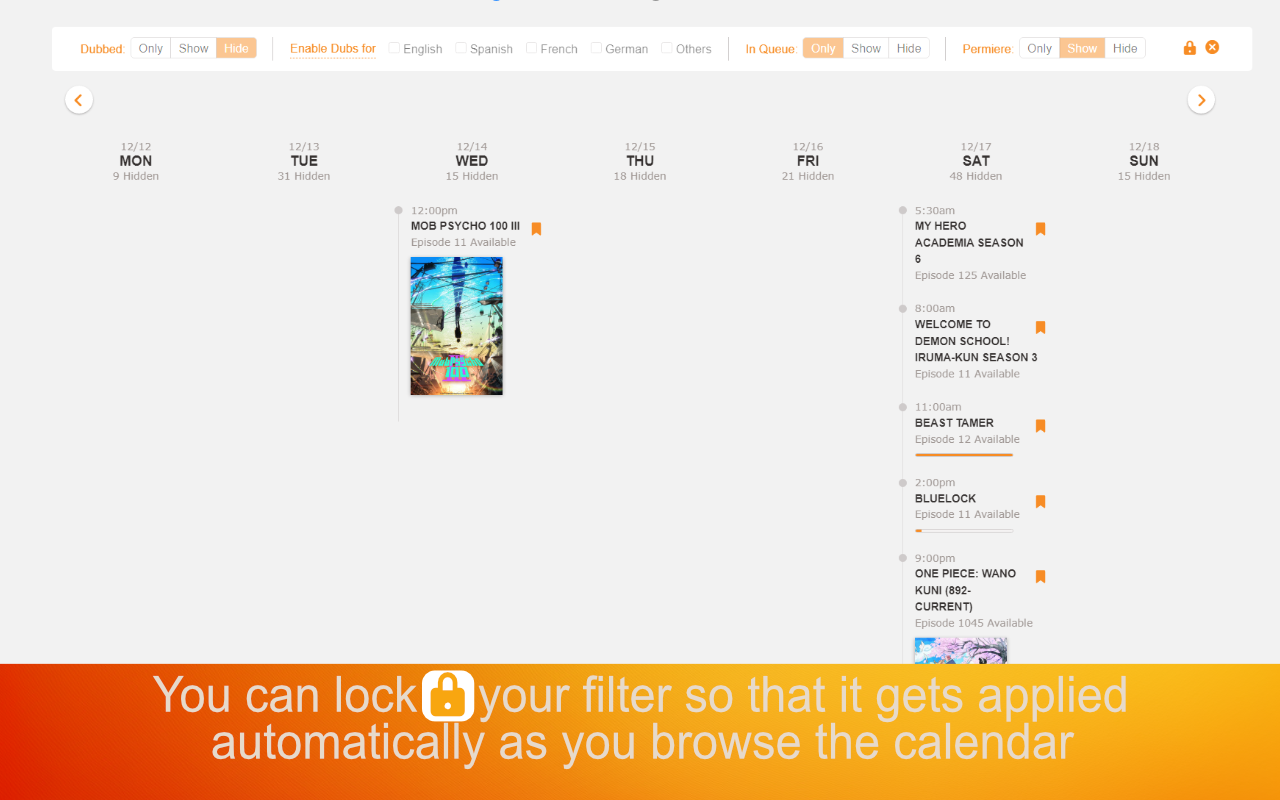Open the MOB PSYCHO 100 III poster thumbnail
Screen dimensions: 1280x800
click(x=456, y=326)
